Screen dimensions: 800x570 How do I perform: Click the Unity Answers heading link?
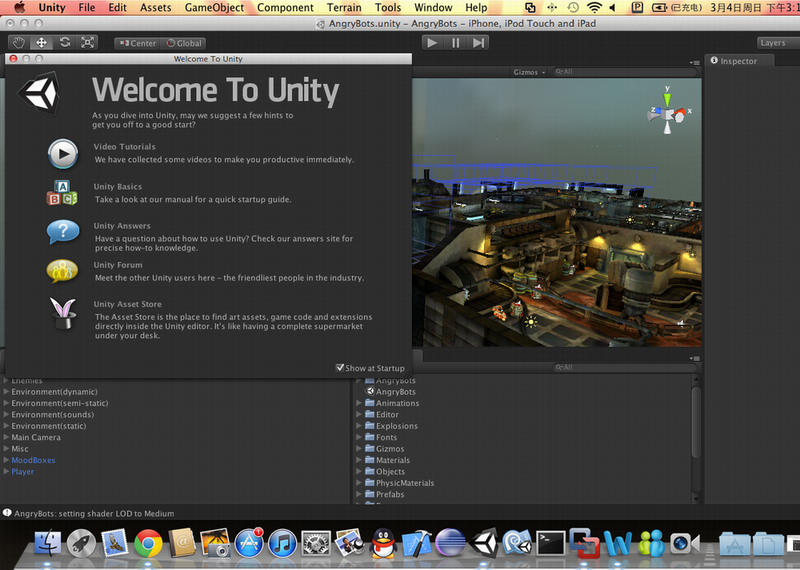coord(122,226)
